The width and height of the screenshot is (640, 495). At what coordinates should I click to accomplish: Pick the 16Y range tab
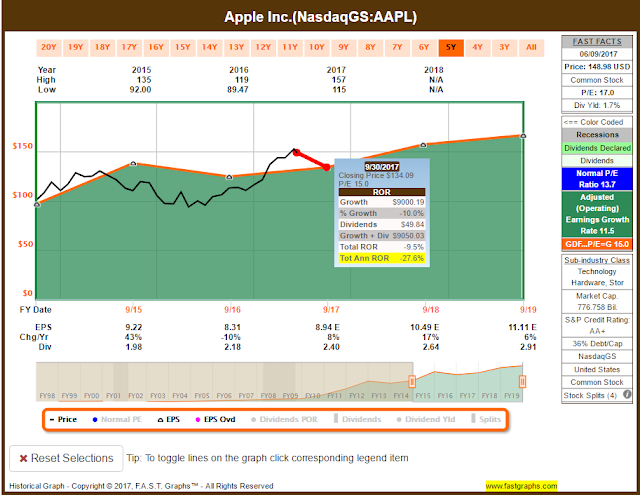click(x=156, y=47)
